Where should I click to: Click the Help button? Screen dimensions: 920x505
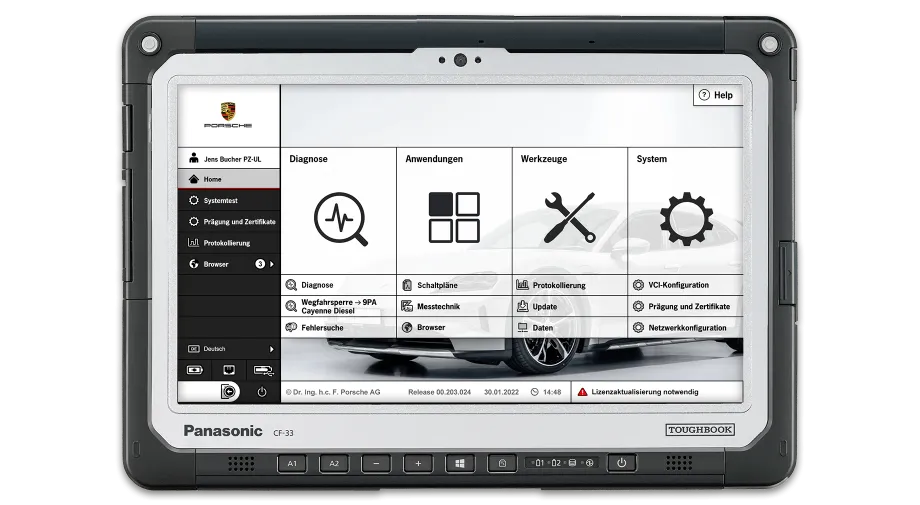coord(718,95)
